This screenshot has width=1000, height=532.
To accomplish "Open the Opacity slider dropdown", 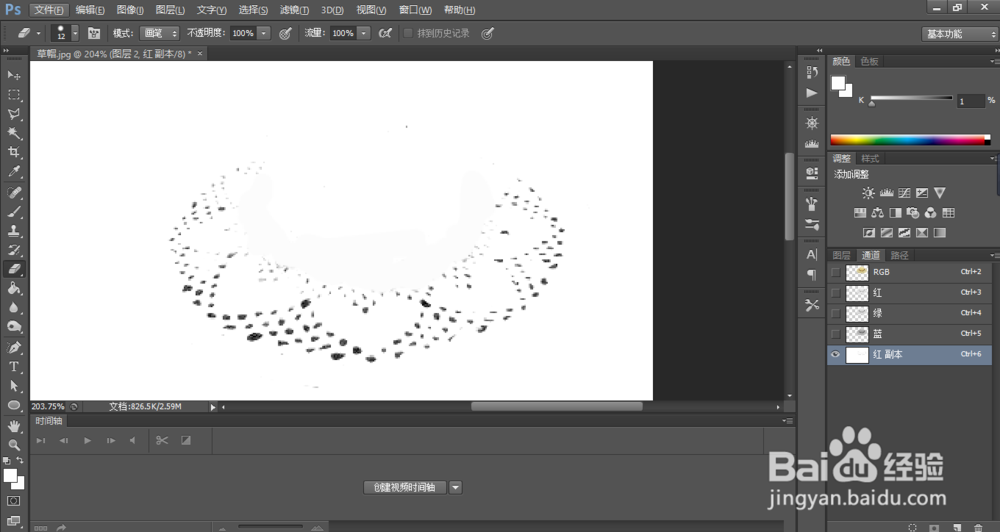I will (264, 33).
